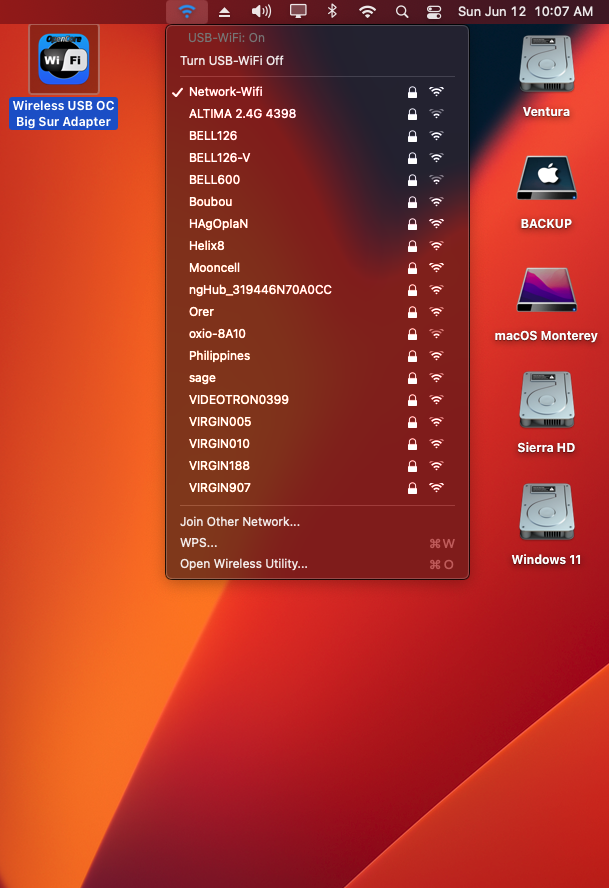Click the display monitor icon in menu bar
This screenshot has width=609, height=888.
[x=298, y=11]
